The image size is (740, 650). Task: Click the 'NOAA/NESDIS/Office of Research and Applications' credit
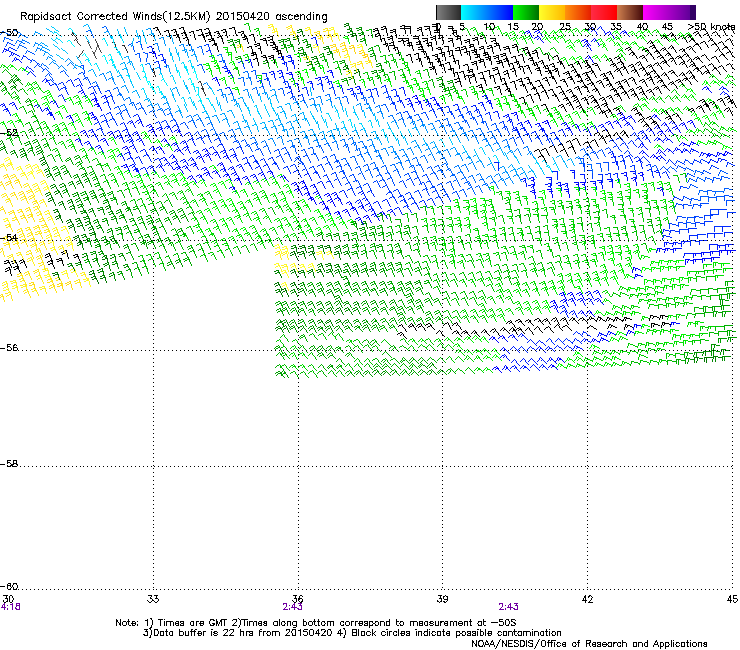589,644
